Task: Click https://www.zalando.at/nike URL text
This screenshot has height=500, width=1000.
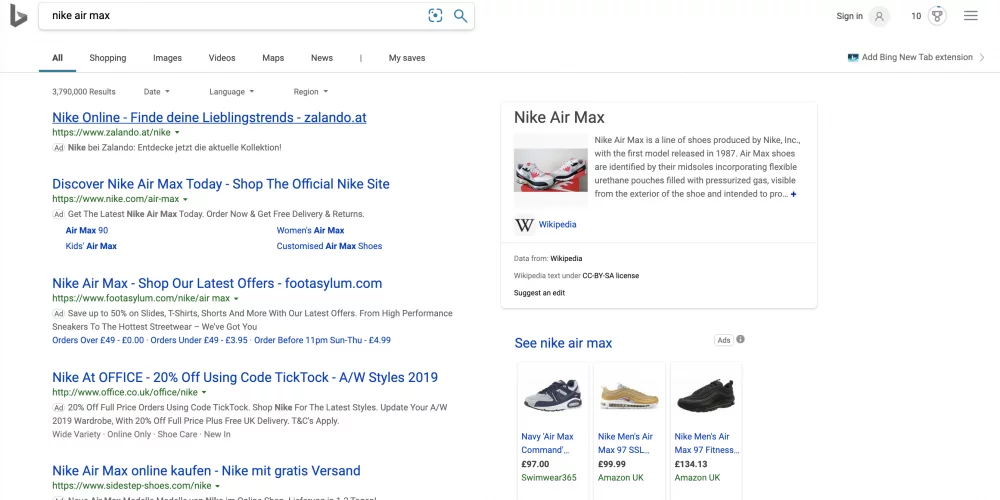Action: [x=112, y=133]
